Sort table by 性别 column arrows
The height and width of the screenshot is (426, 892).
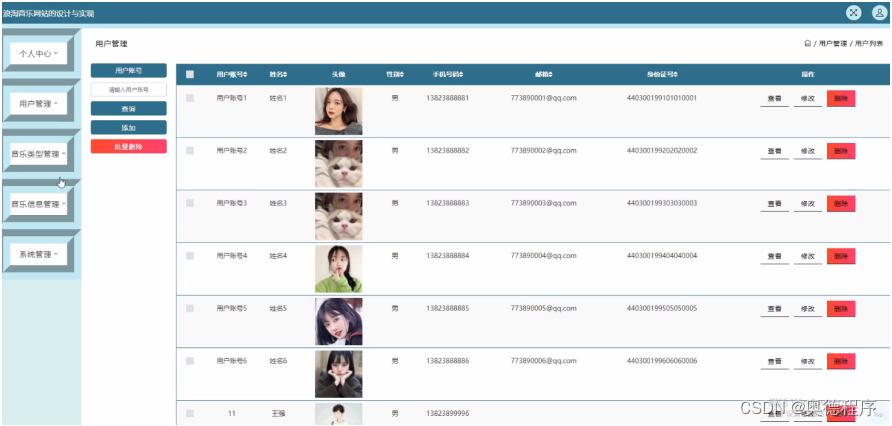[402, 75]
